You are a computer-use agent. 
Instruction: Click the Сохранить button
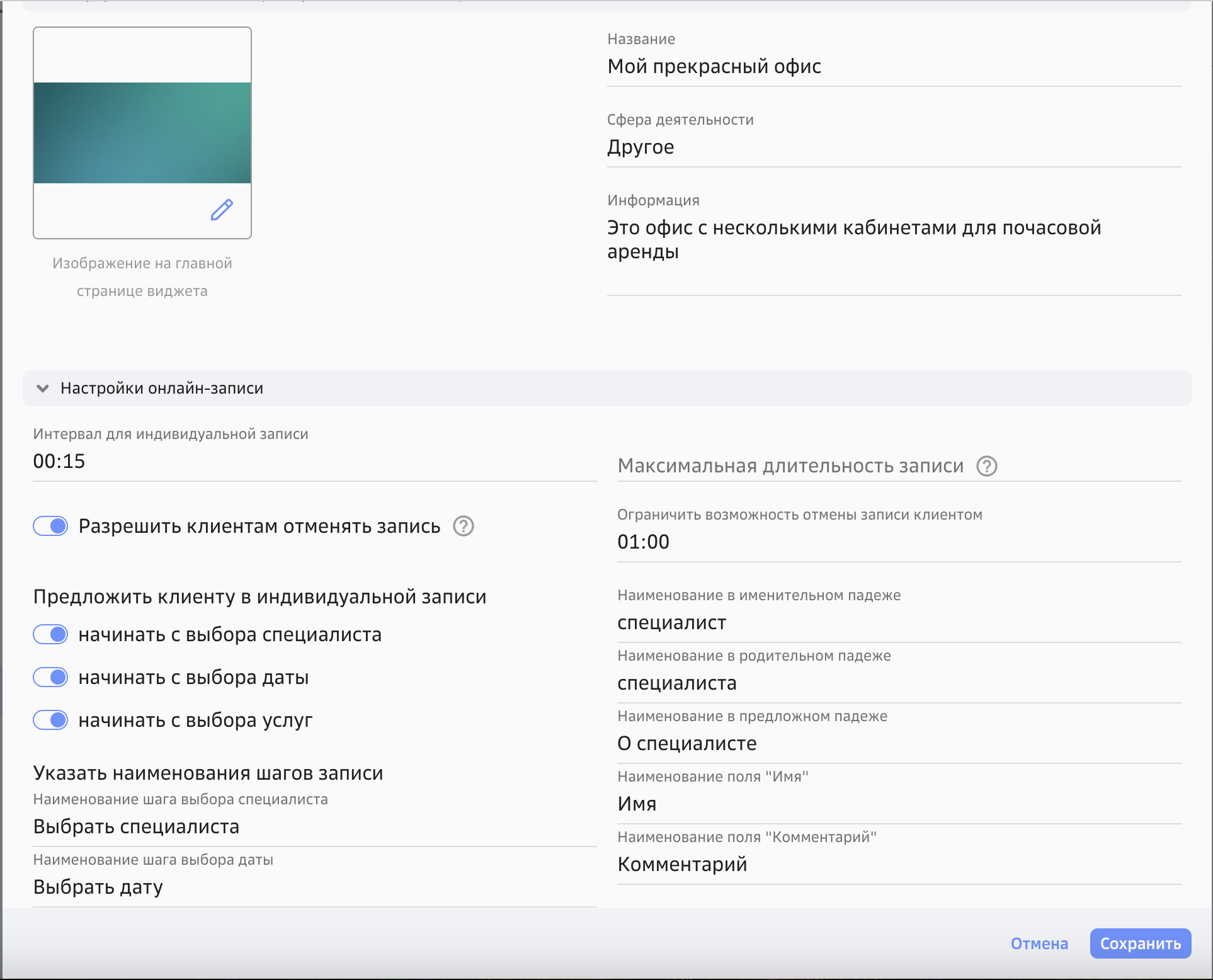pyautogui.click(x=1141, y=943)
